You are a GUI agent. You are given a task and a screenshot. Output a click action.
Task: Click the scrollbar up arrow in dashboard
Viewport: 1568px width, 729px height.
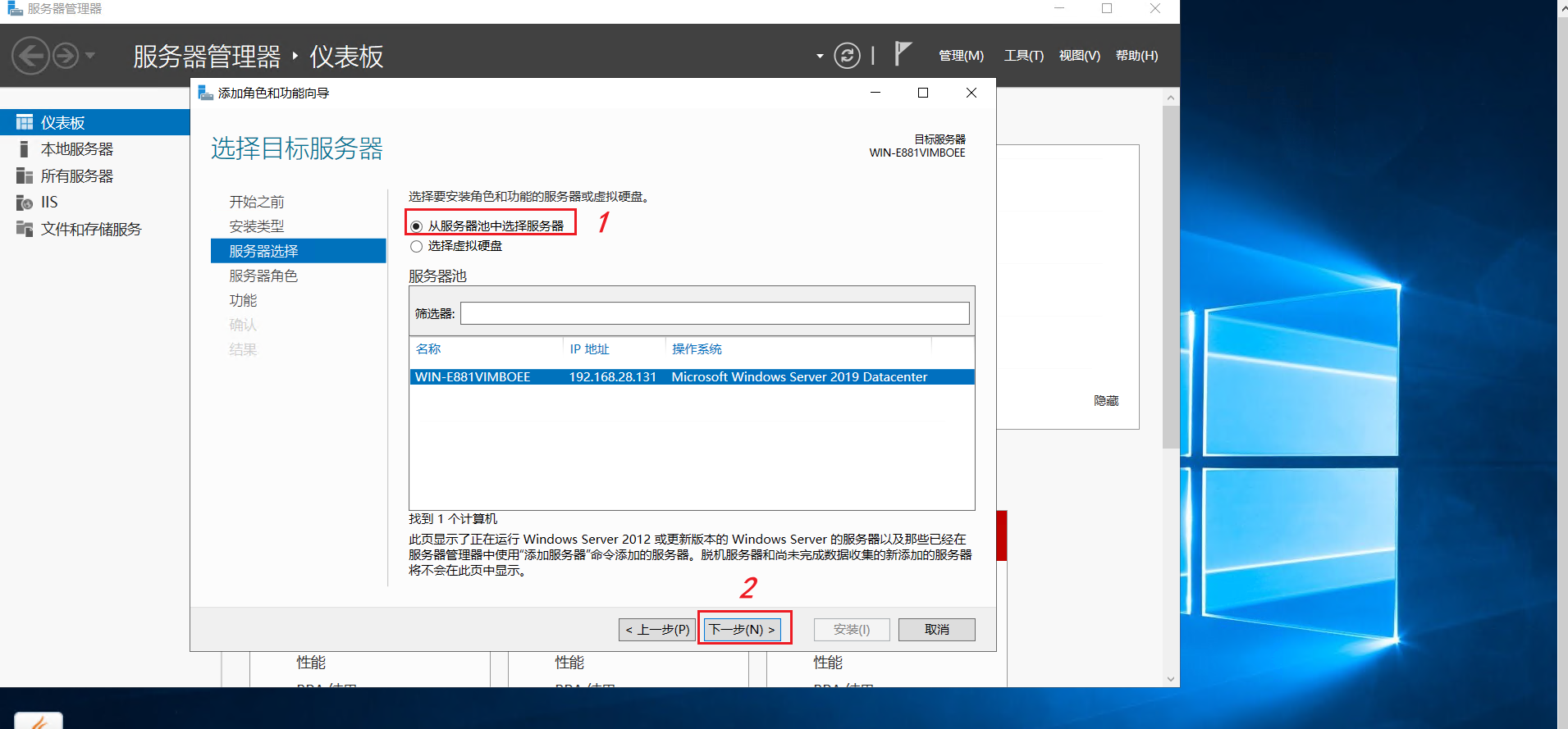coord(1171,98)
